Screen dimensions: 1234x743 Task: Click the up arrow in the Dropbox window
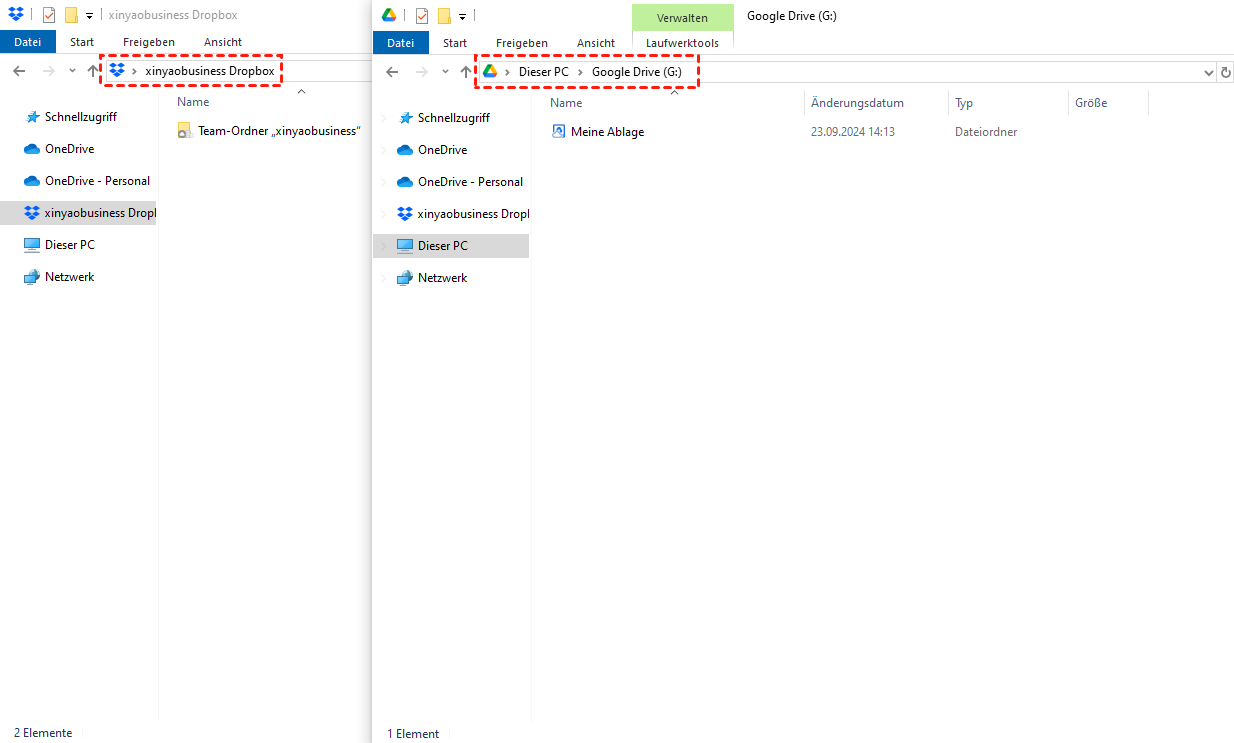[x=94, y=71]
